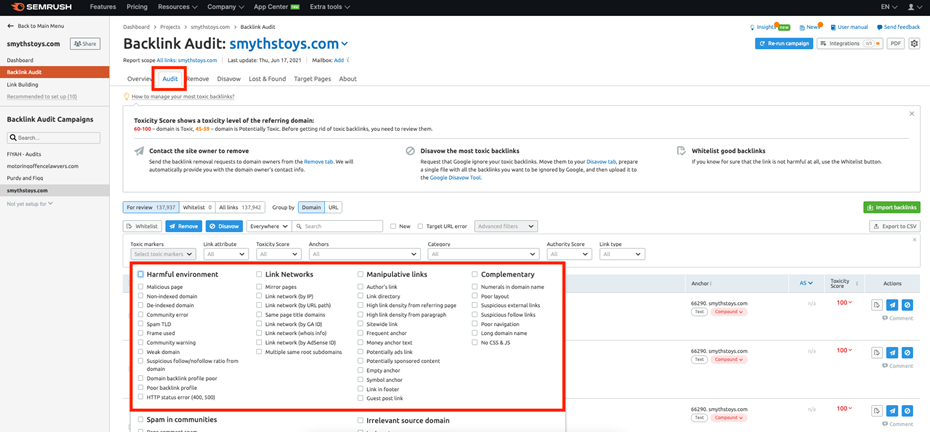930x432 pixels.
Task: Click the Integrations button
Action: [849, 43]
